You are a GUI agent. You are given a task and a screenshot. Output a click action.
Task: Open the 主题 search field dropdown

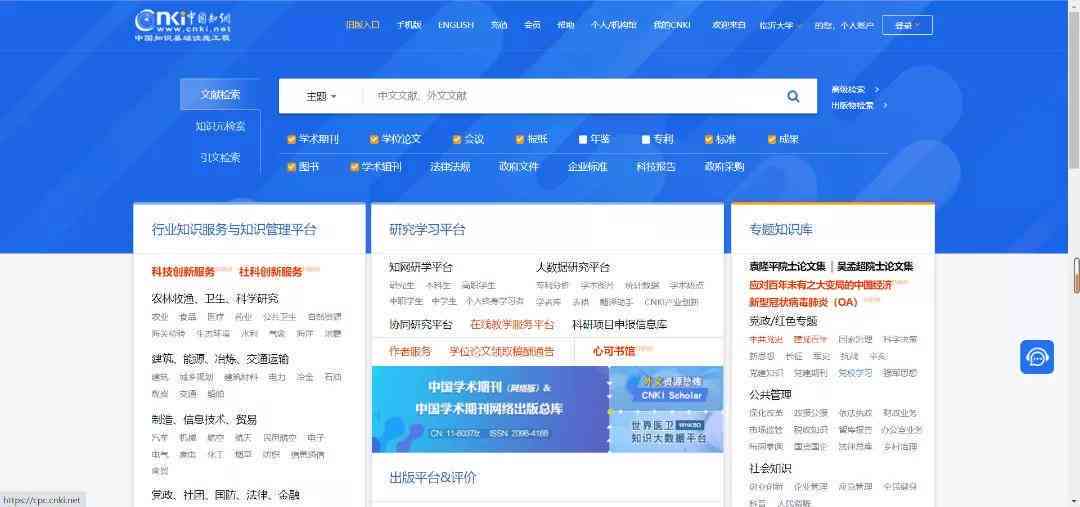pos(321,96)
